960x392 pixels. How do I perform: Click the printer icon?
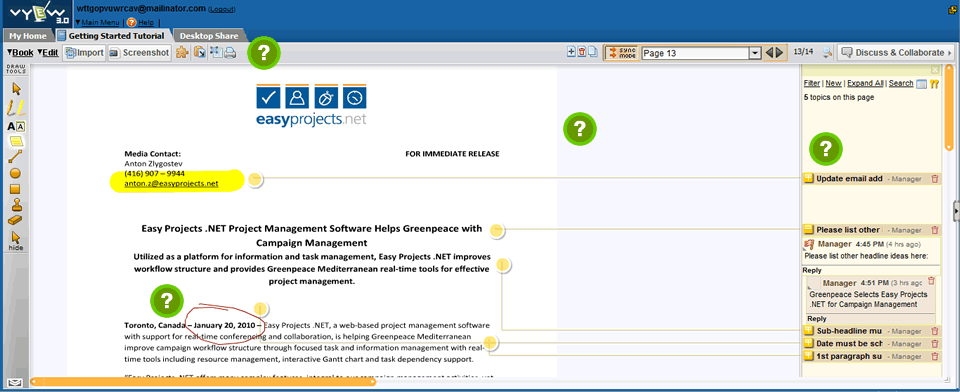pyautogui.click(x=230, y=53)
